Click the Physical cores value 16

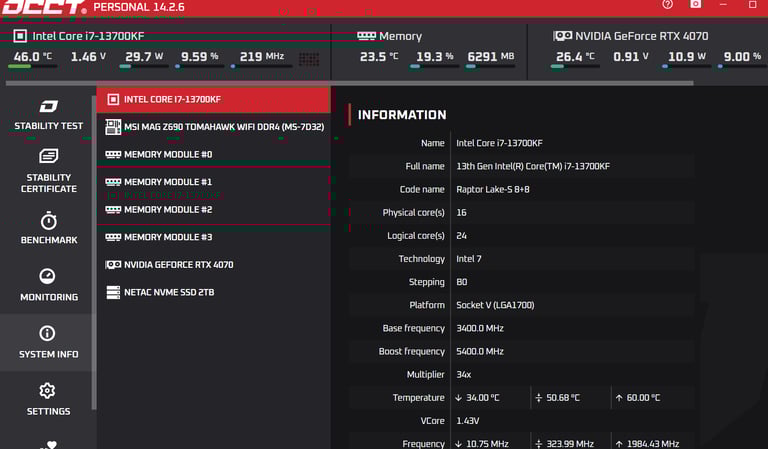(461, 213)
